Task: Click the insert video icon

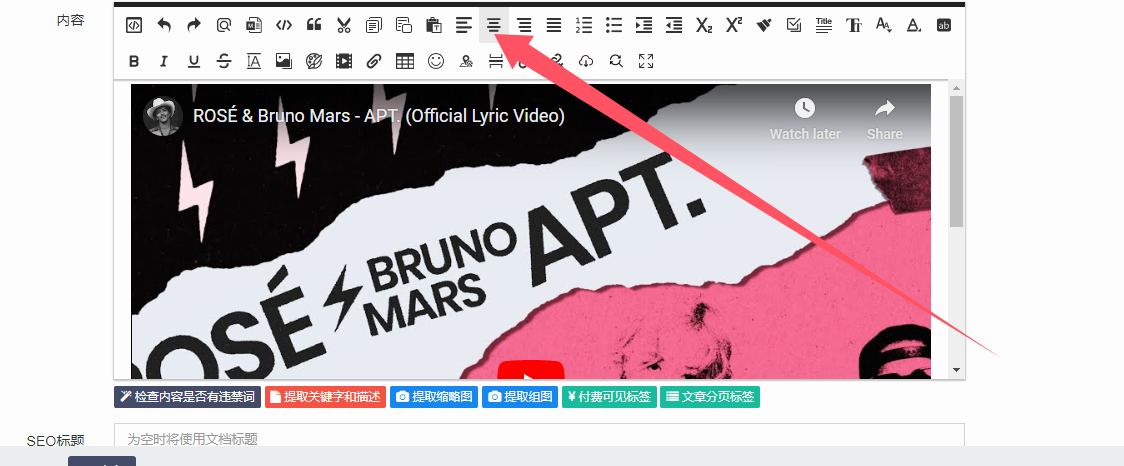Action: (344, 62)
